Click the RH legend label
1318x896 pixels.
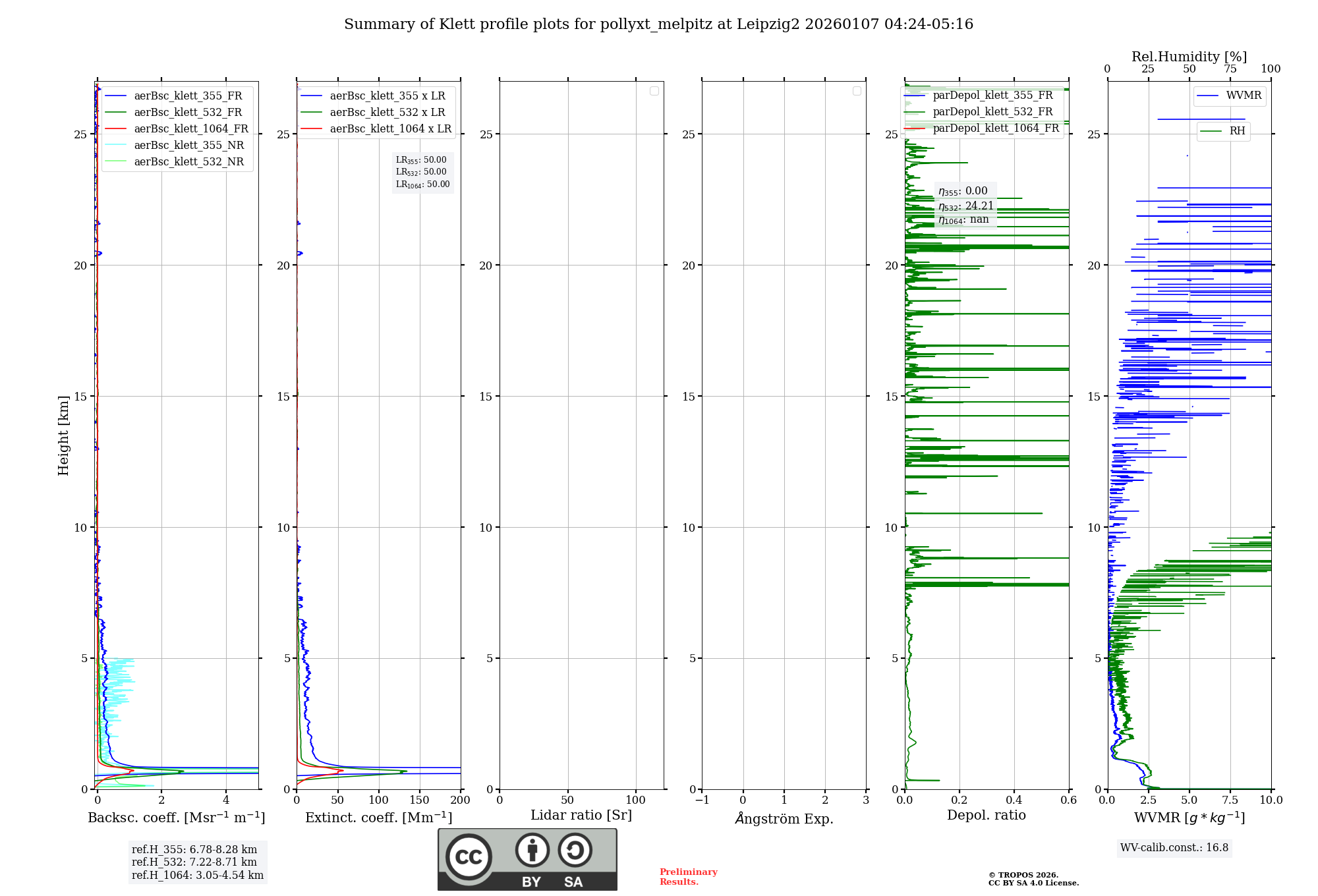1237,131
